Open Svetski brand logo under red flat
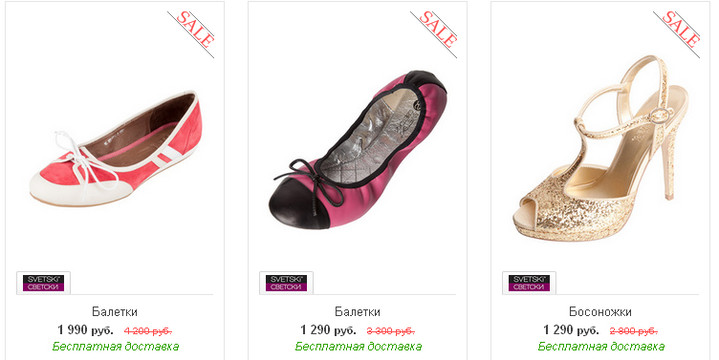Viewport: 719px width, 360px height. 44,283
